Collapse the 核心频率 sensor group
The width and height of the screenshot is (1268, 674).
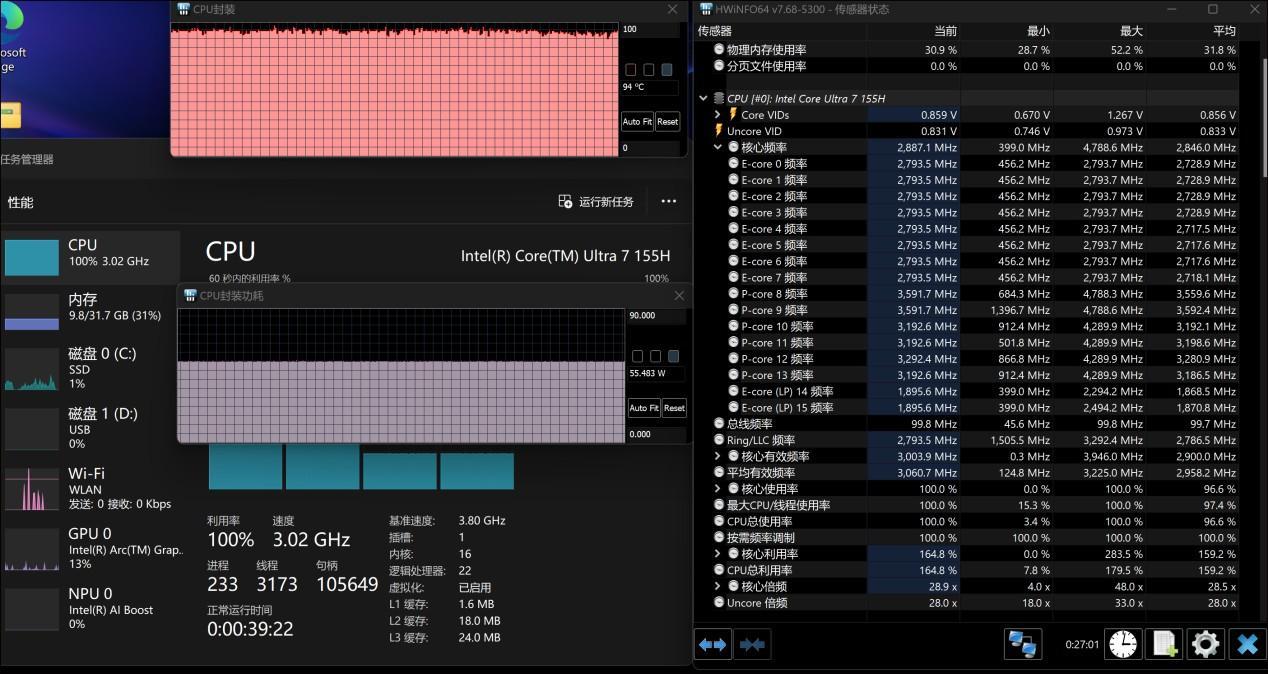pos(717,147)
